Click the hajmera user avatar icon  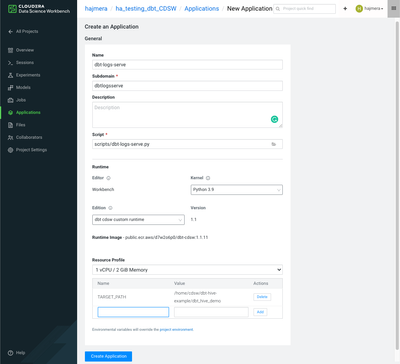pos(359,9)
